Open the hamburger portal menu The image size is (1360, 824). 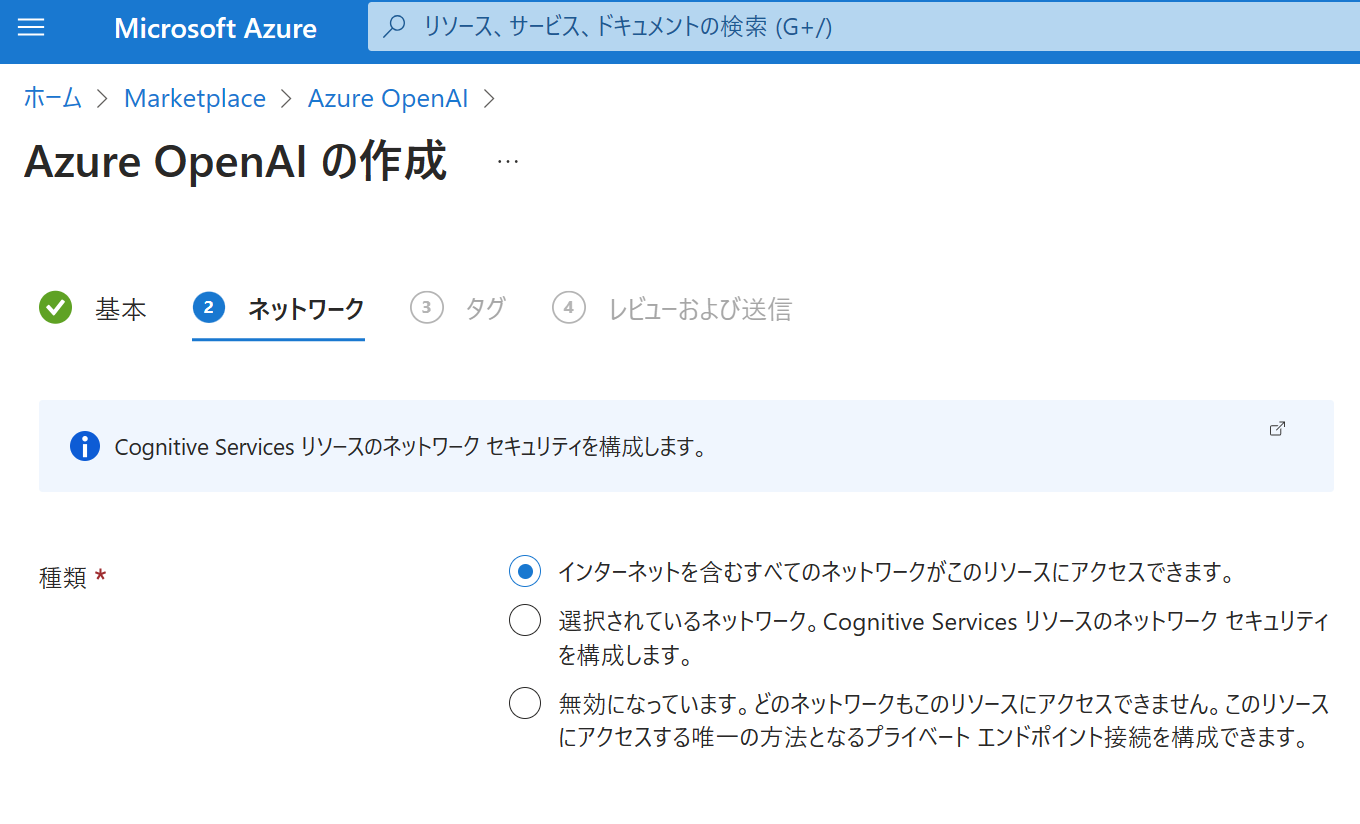point(32,27)
